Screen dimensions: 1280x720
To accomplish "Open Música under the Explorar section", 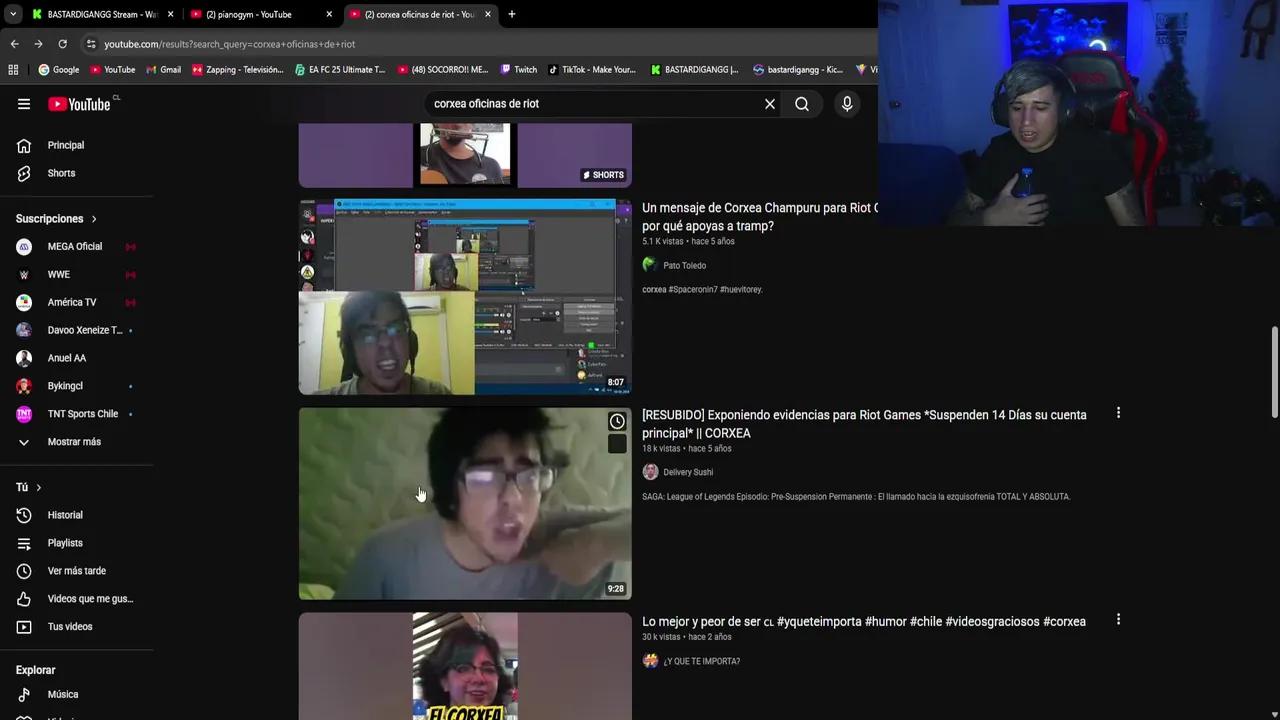I will point(62,693).
